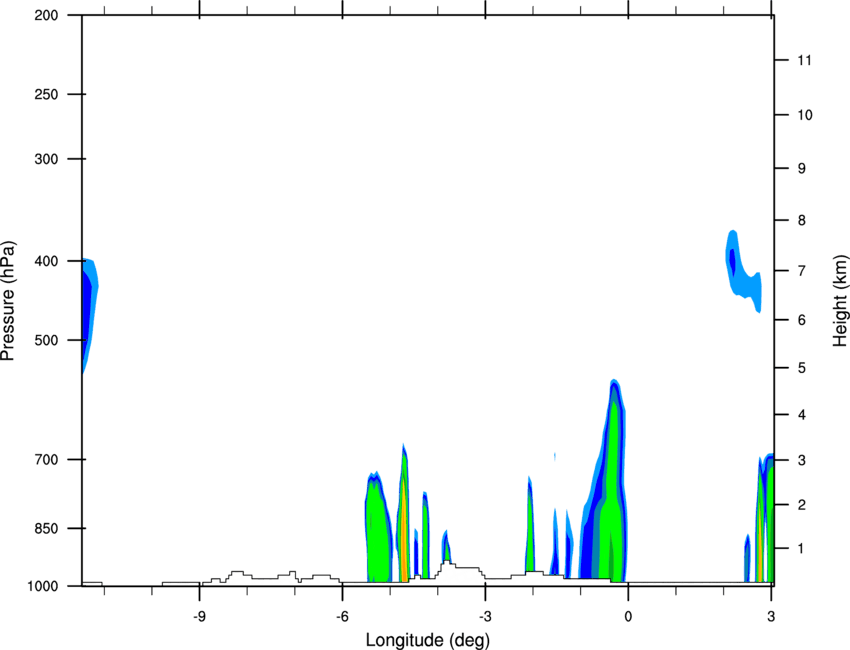Click the orange core column near -4.7 longitude
The width and height of the screenshot is (850, 650).
click(404, 531)
